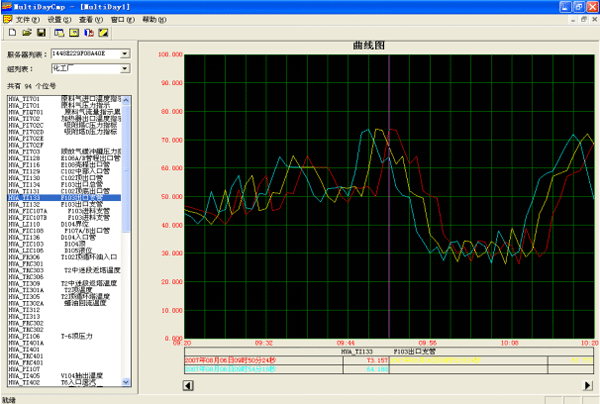Click the seventh toolbar icon, yellow with pencil

click(102, 33)
